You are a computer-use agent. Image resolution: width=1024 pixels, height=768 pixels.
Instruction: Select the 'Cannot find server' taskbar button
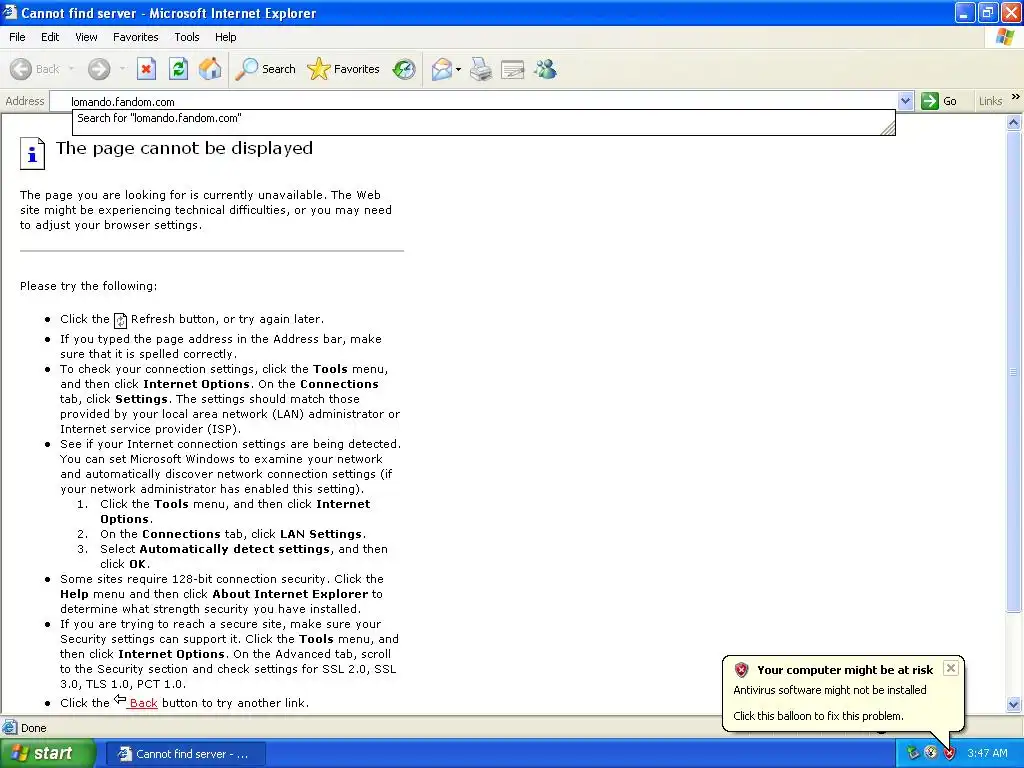coord(185,754)
